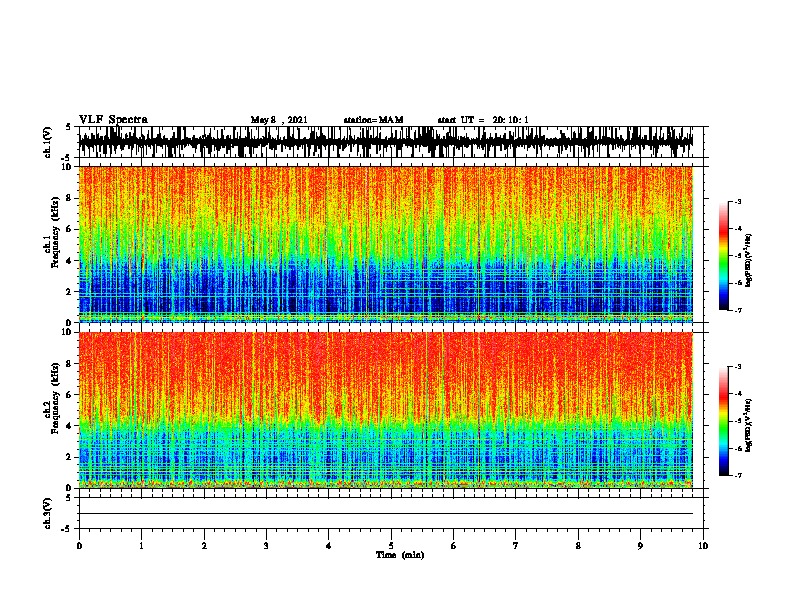Click the -7 label on ch.1 colorbar

(737, 310)
